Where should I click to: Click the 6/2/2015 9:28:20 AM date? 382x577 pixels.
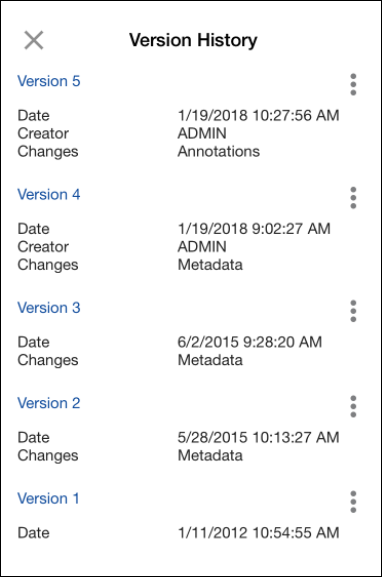click(x=250, y=342)
